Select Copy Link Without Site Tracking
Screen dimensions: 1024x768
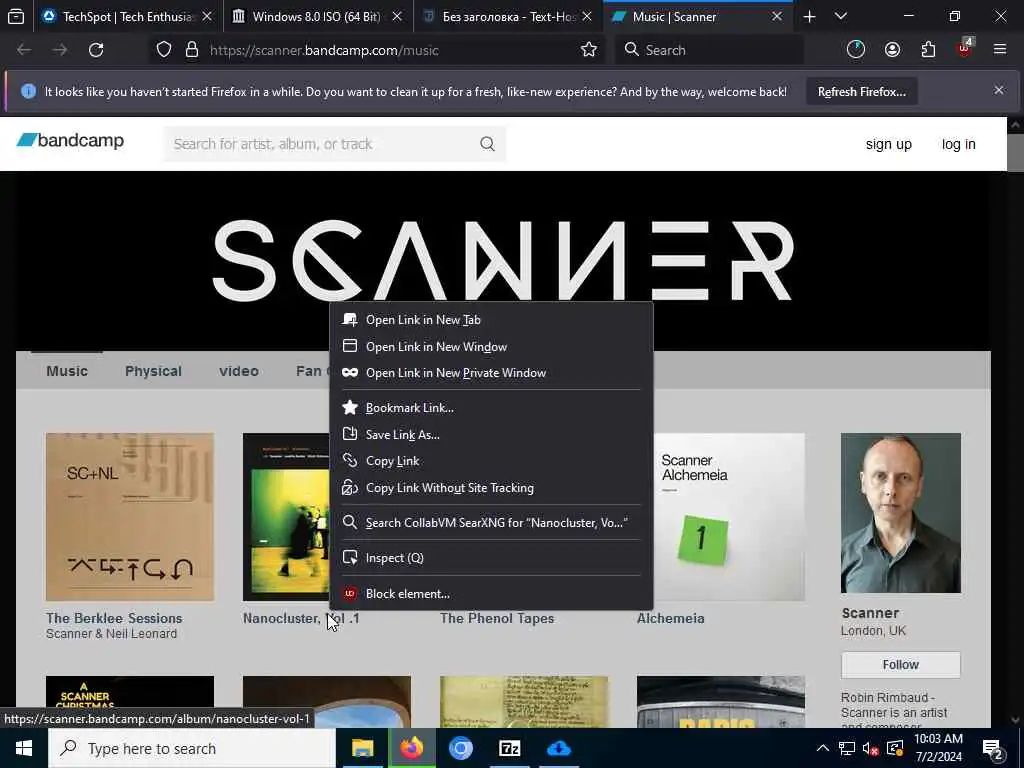click(491, 488)
